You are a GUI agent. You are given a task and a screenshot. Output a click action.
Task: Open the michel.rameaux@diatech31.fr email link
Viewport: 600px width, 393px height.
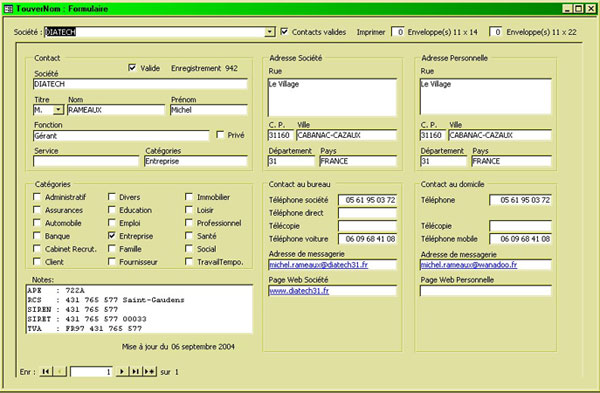click(318, 265)
